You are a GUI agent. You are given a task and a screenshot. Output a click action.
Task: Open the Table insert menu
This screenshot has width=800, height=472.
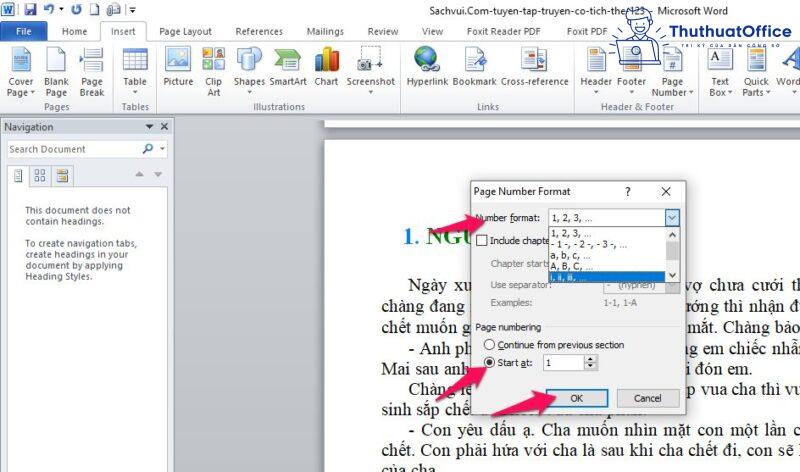click(x=135, y=71)
